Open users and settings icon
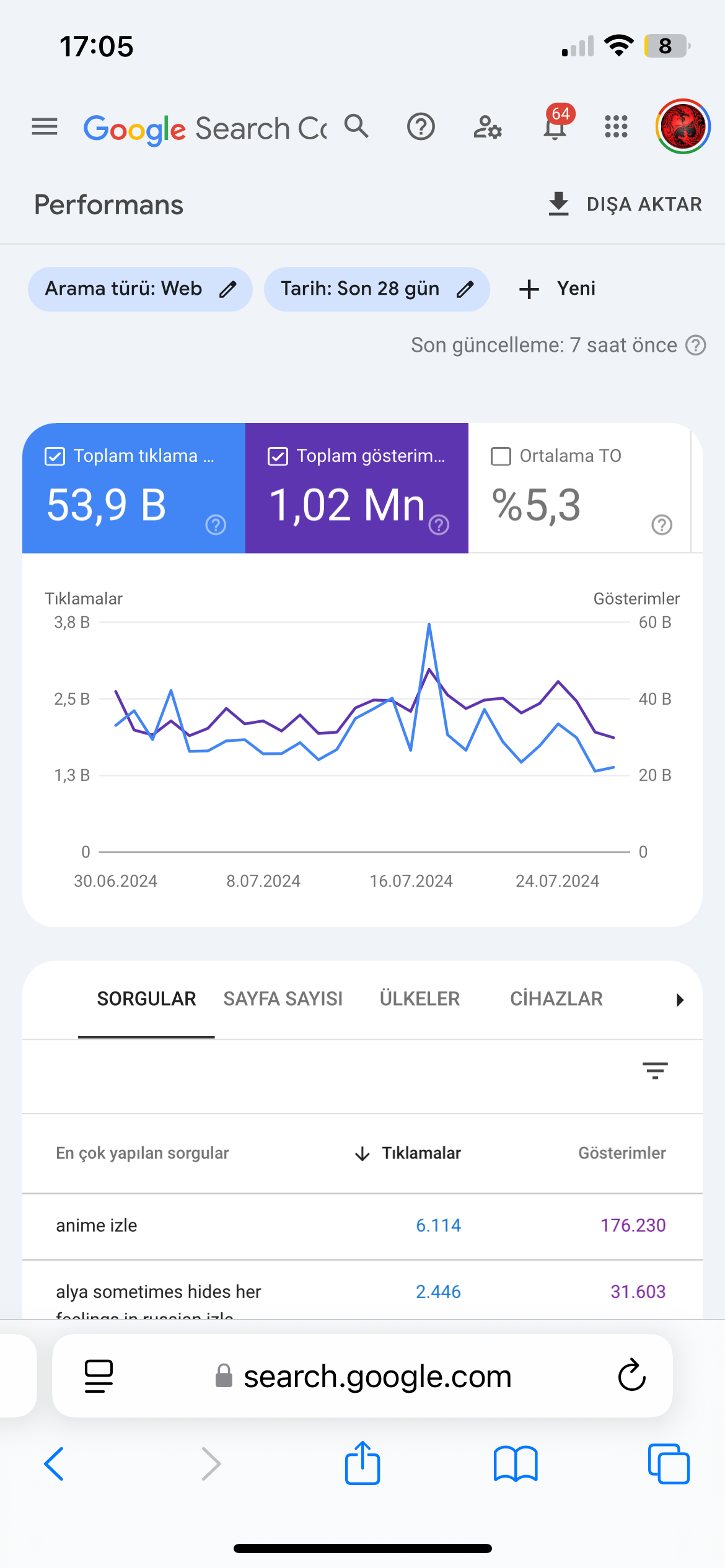This screenshot has width=725, height=1568. 488,127
